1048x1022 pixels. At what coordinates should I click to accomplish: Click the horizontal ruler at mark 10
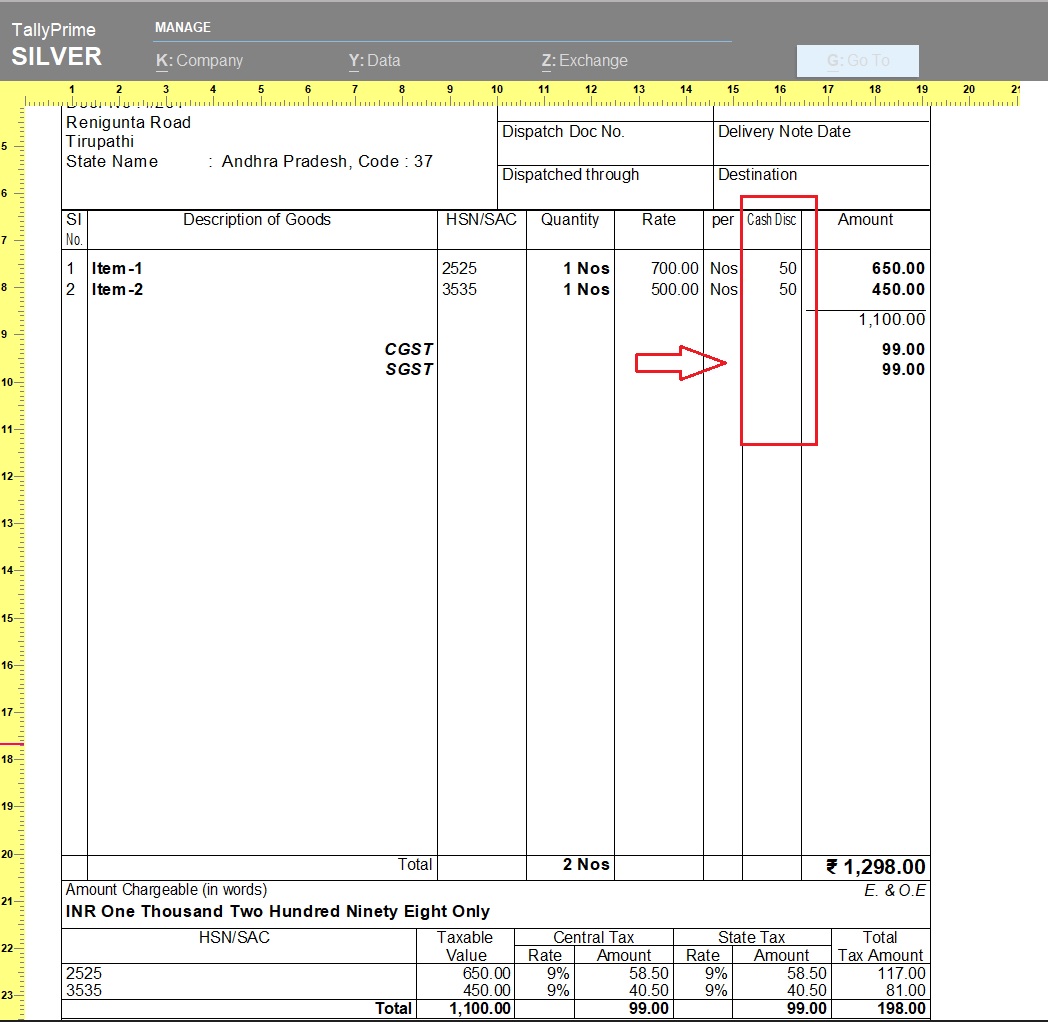[x=497, y=90]
